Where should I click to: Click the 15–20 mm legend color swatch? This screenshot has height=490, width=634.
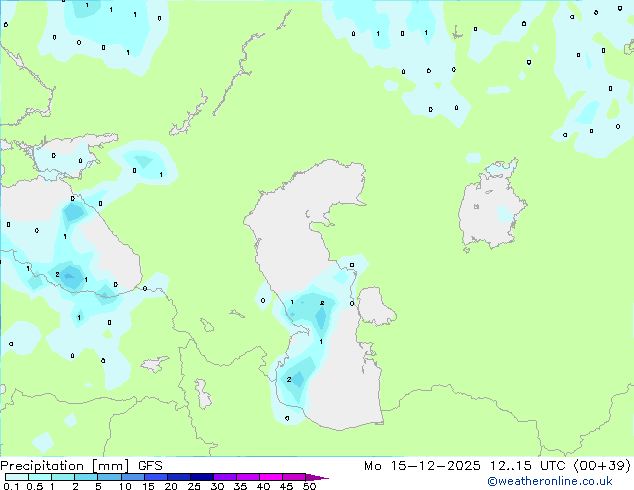(156, 477)
